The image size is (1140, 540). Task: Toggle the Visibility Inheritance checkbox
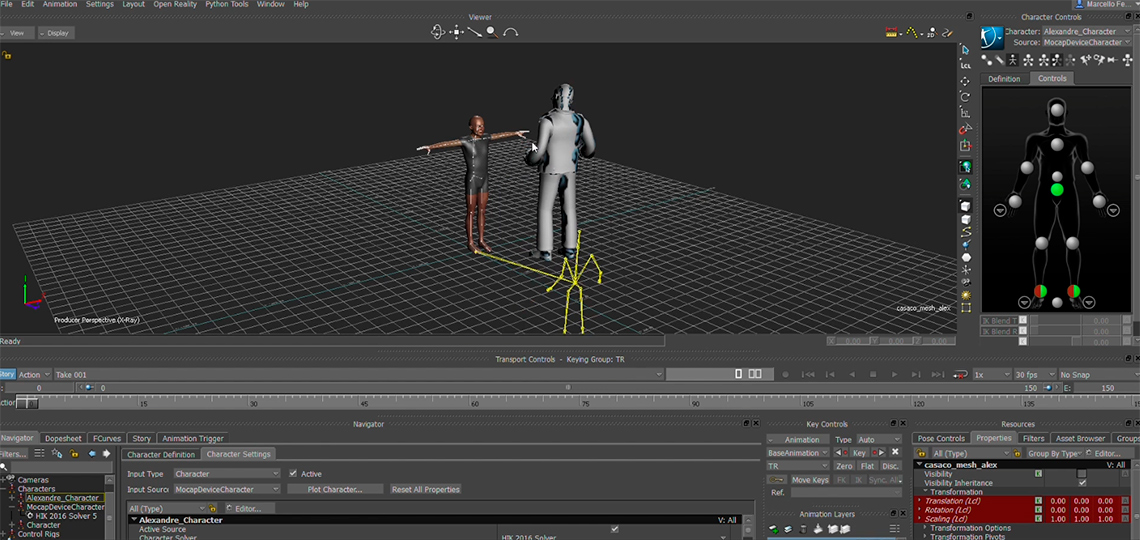tap(1081, 483)
